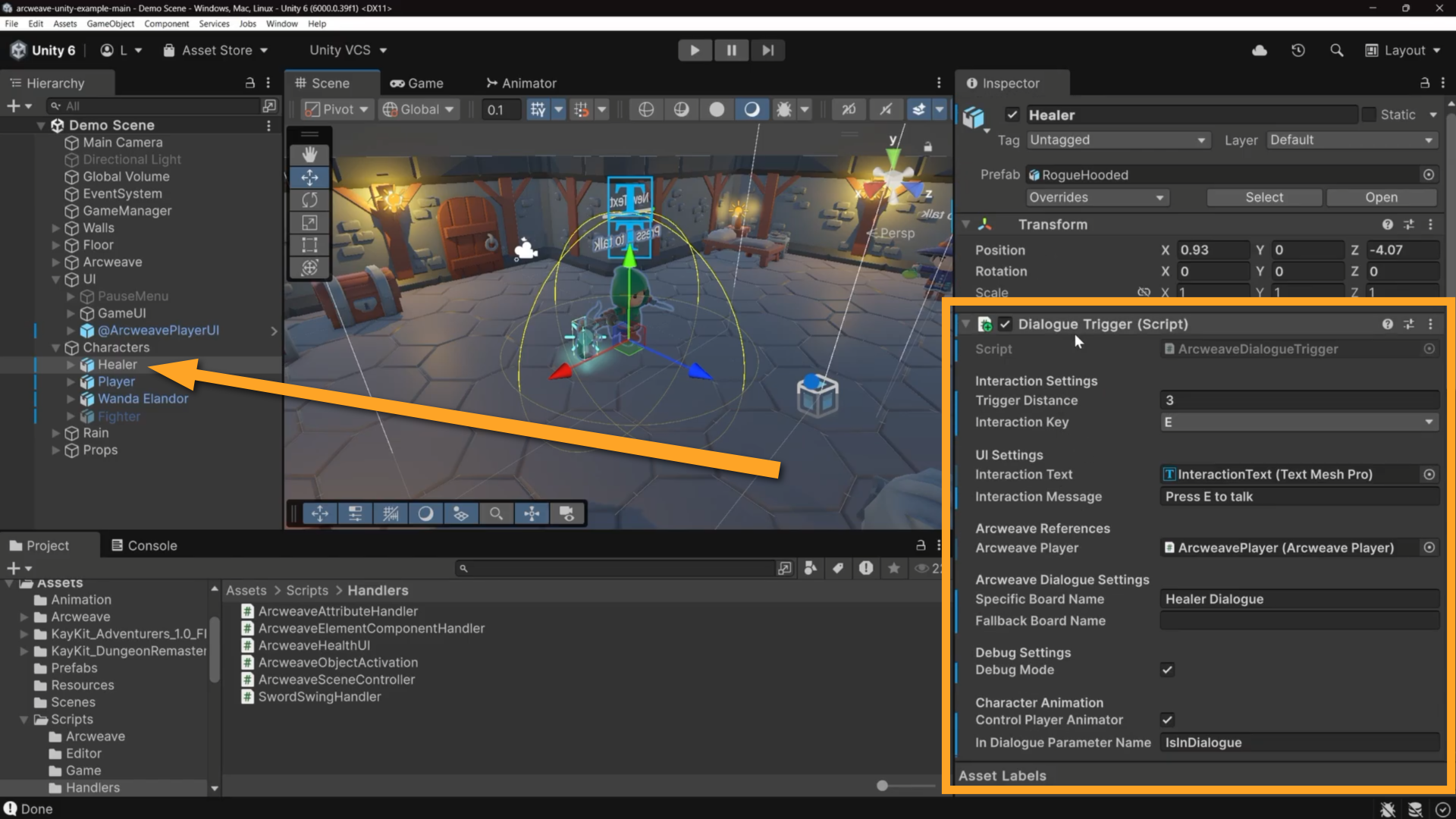
Task: Disable the Dialogue Trigger script checkbox
Action: pos(1006,324)
